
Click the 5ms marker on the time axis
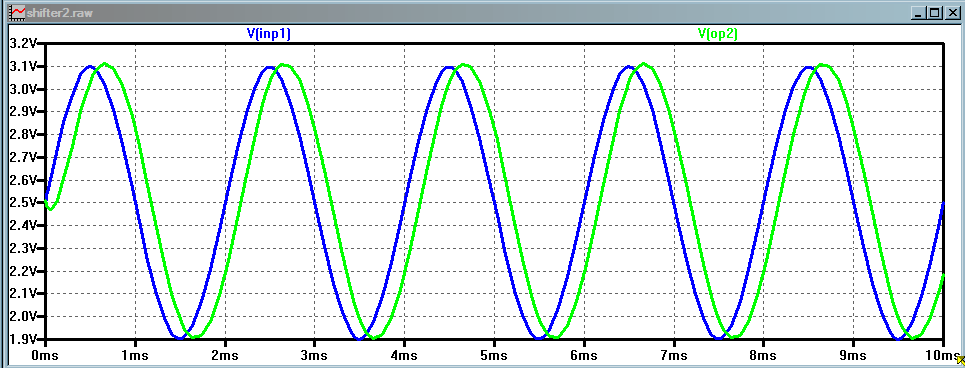point(494,356)
